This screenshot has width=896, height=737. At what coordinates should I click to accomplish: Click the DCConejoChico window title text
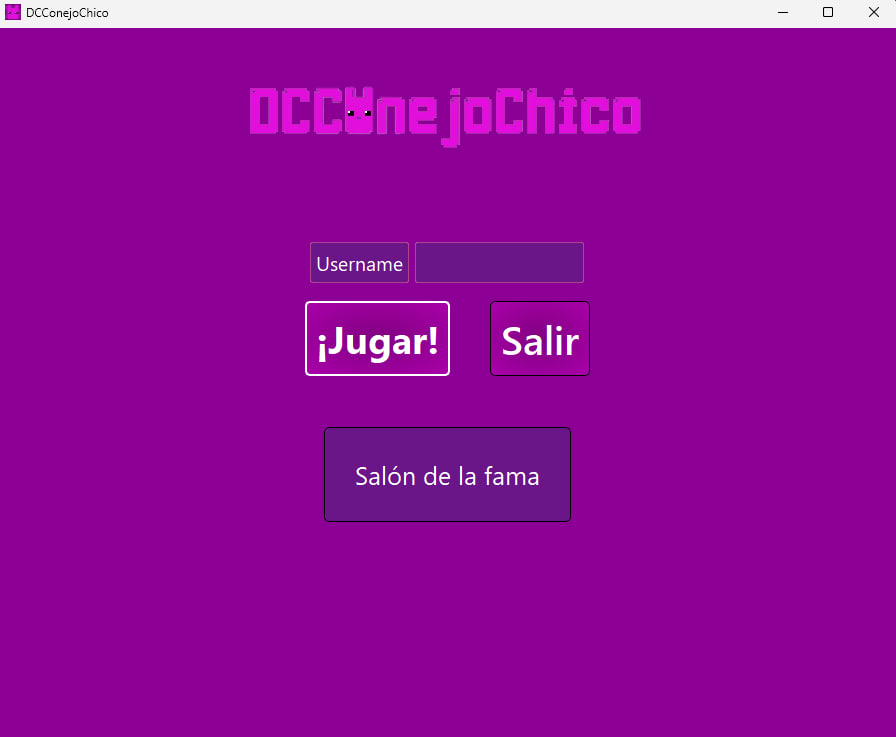click(67, 13)
